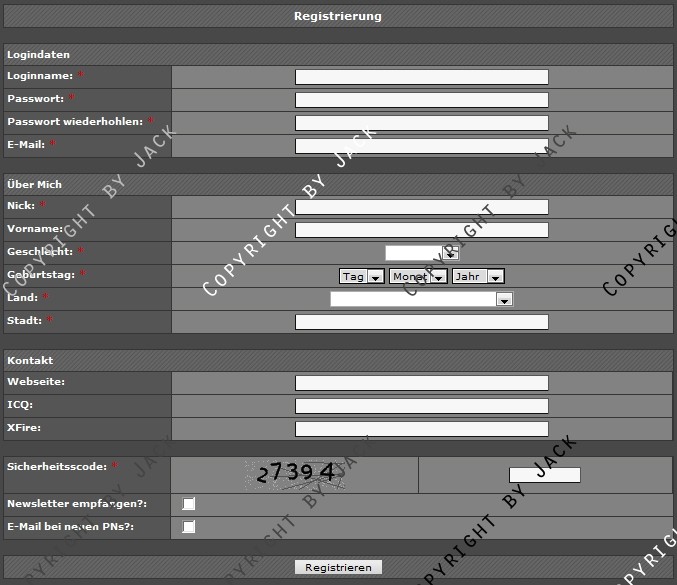This screenshot has height=585, width=677.
Task: Click the Sicherheitscode entry box
Action: click(x=545, y=475)
